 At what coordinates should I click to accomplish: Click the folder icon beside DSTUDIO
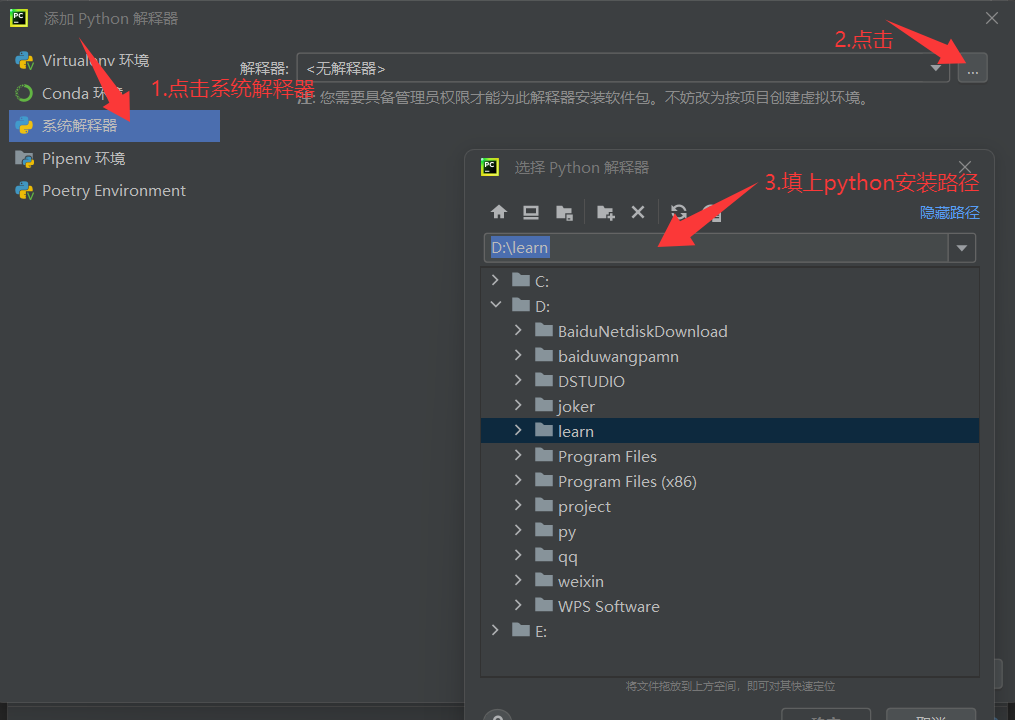544,381
